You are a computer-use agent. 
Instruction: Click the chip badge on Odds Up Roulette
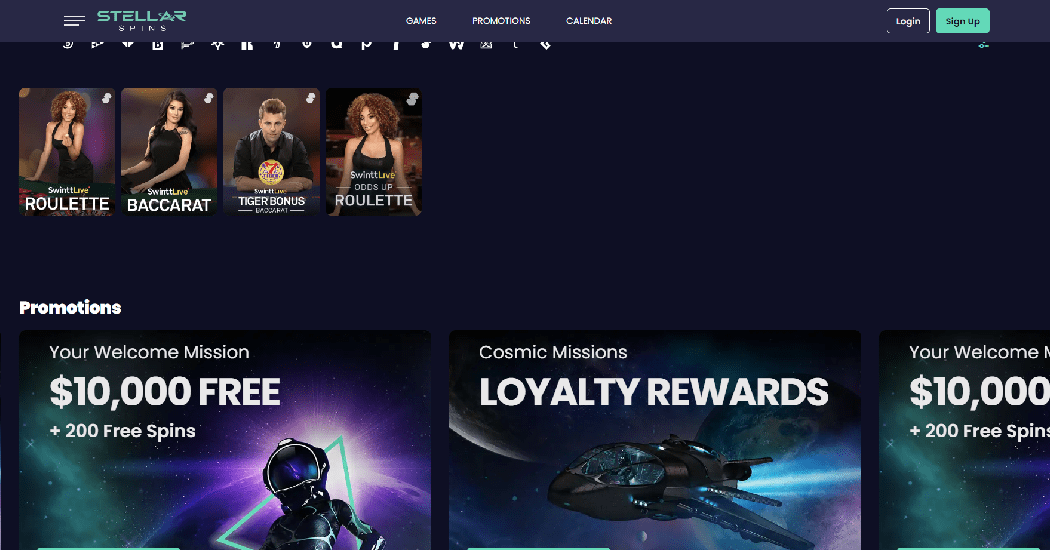412,99
